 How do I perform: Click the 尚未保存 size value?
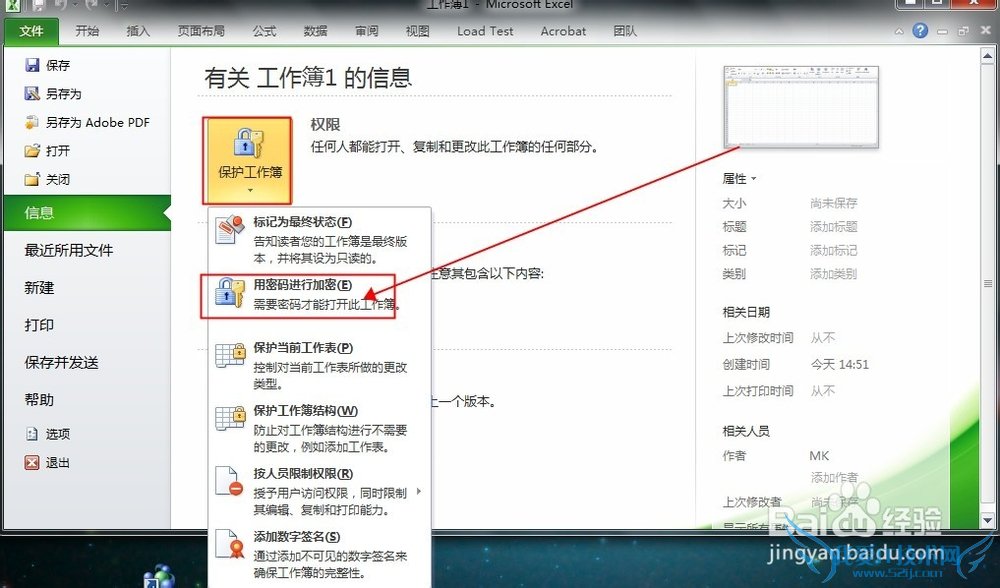(834, 203)
